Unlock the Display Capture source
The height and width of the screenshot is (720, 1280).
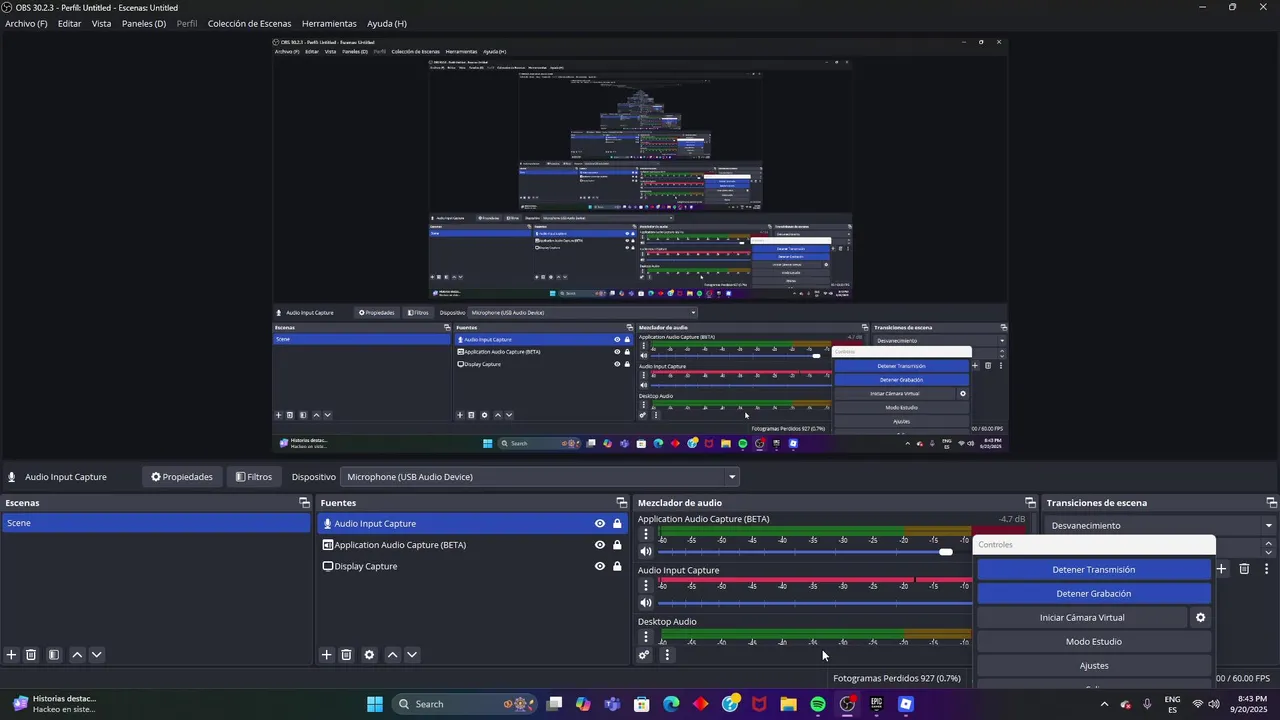pyautogui.click(x=617, y=566)
